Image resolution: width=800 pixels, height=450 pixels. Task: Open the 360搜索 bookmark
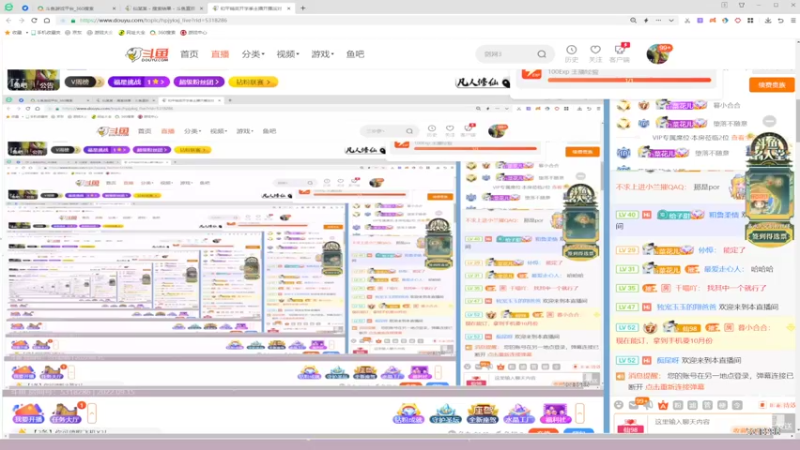[x=163, y=32]
